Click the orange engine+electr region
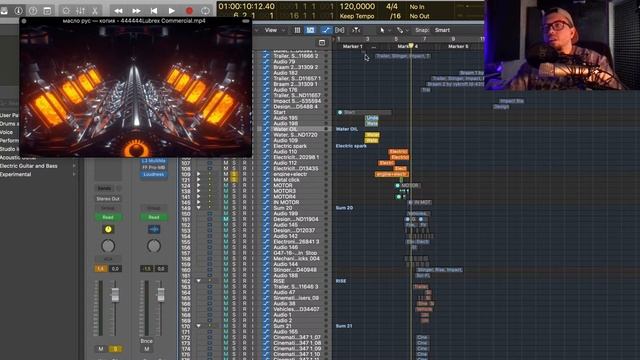 click(391, 174)
